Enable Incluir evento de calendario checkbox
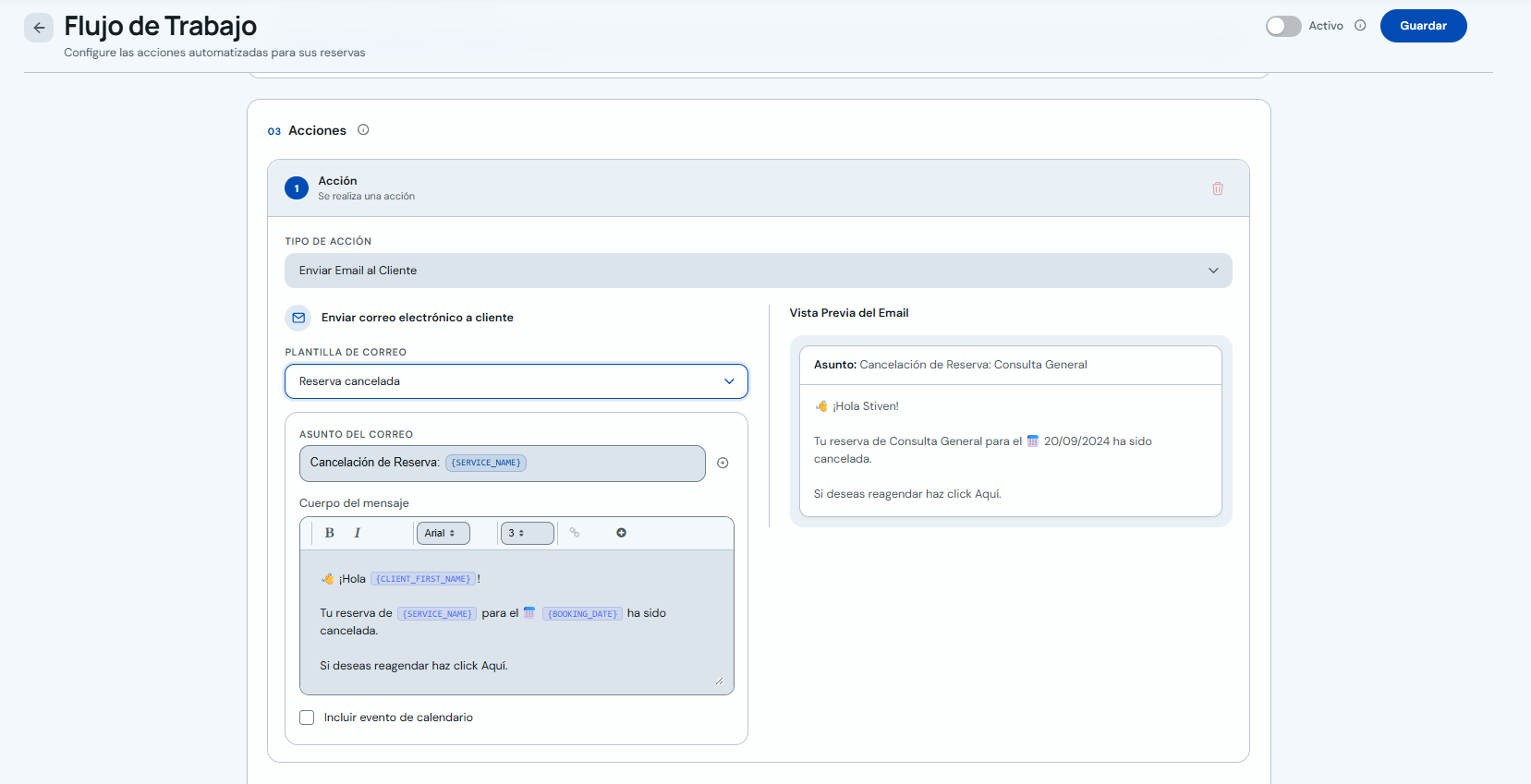 pos(307,718)
